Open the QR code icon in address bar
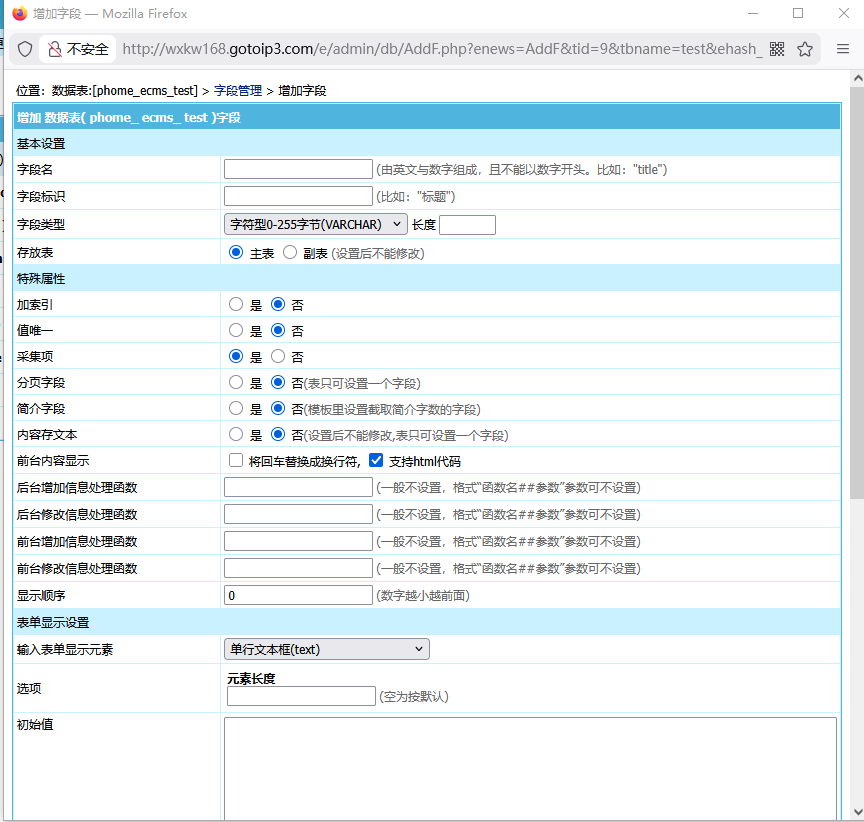864x822 pixels. click(777, 49)
